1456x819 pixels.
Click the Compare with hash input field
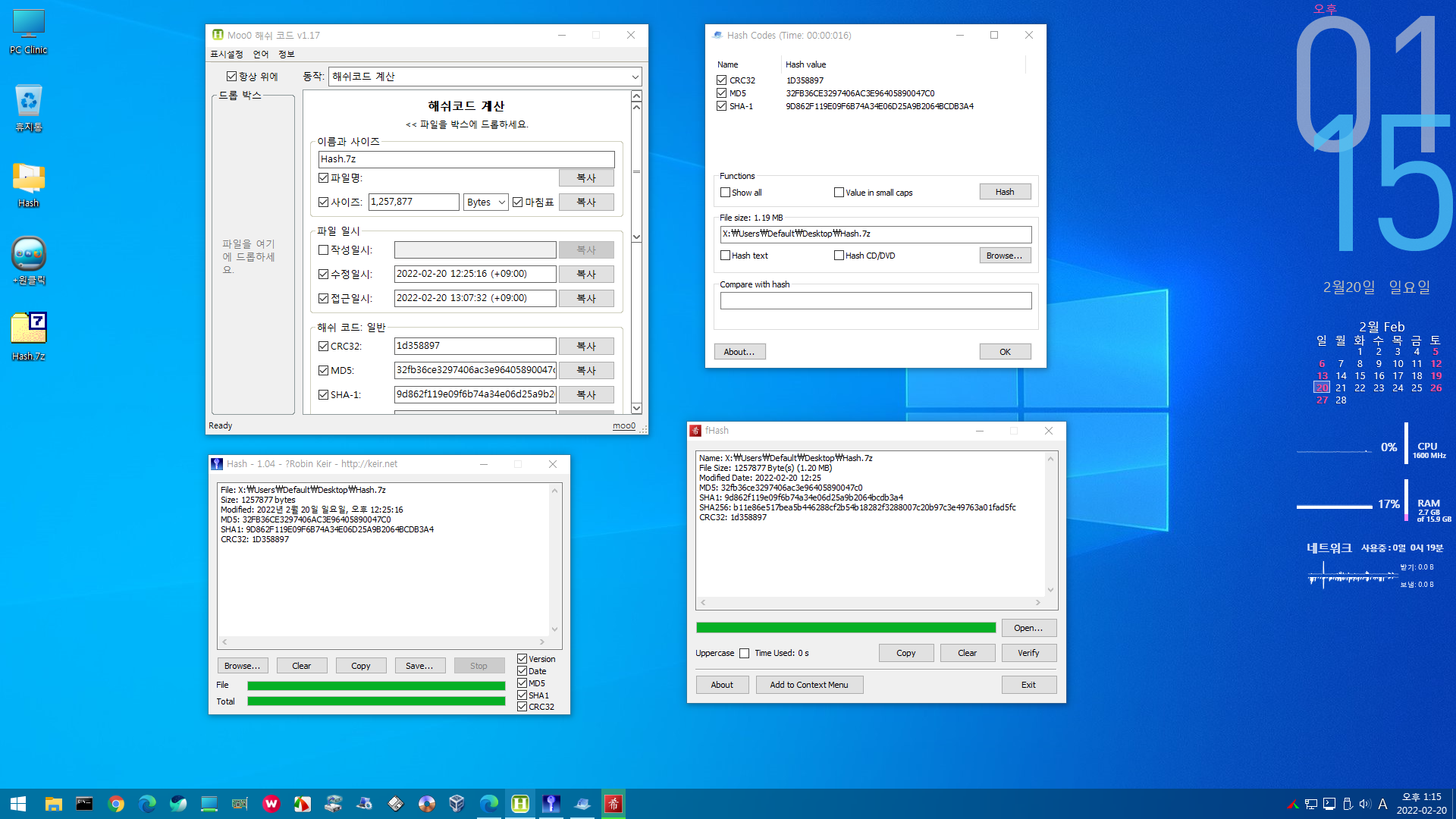(876, 301)
